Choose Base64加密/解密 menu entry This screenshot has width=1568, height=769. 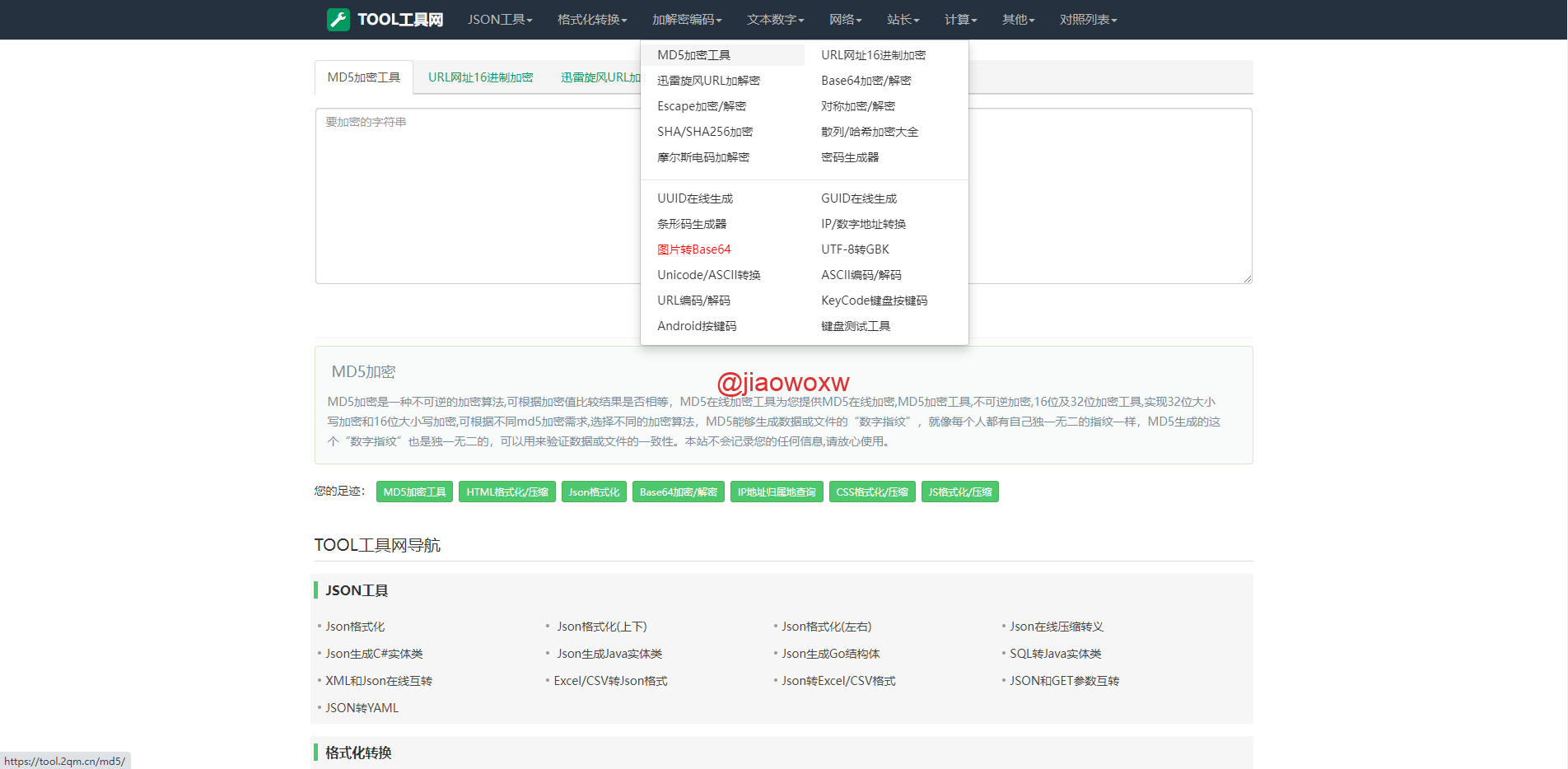click(x=866, y=81)
